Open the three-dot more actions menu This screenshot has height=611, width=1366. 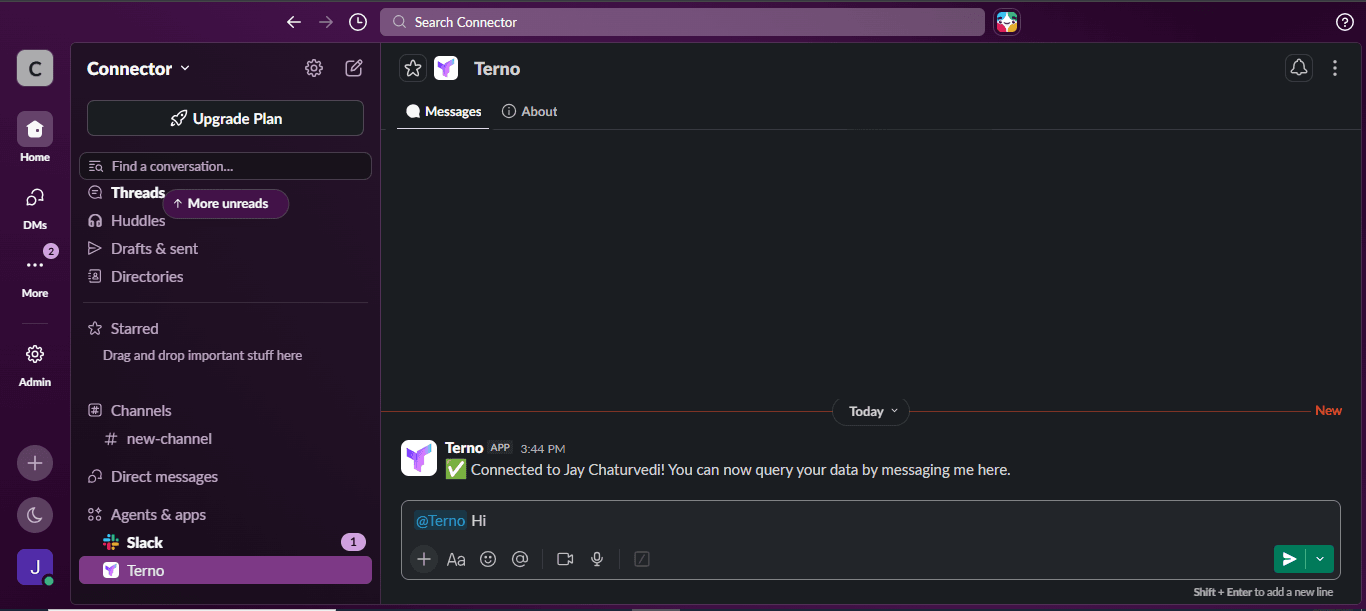coord(1335,68)
